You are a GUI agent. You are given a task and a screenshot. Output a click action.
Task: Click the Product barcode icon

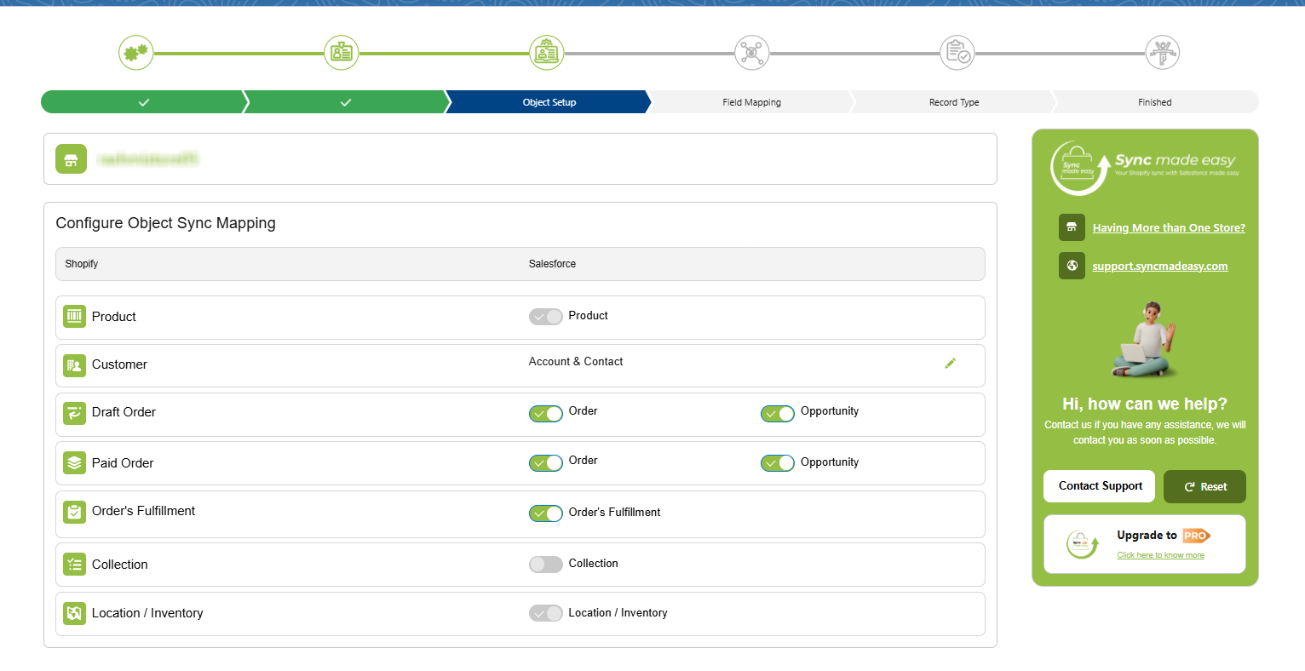click(x=74, y=317)
